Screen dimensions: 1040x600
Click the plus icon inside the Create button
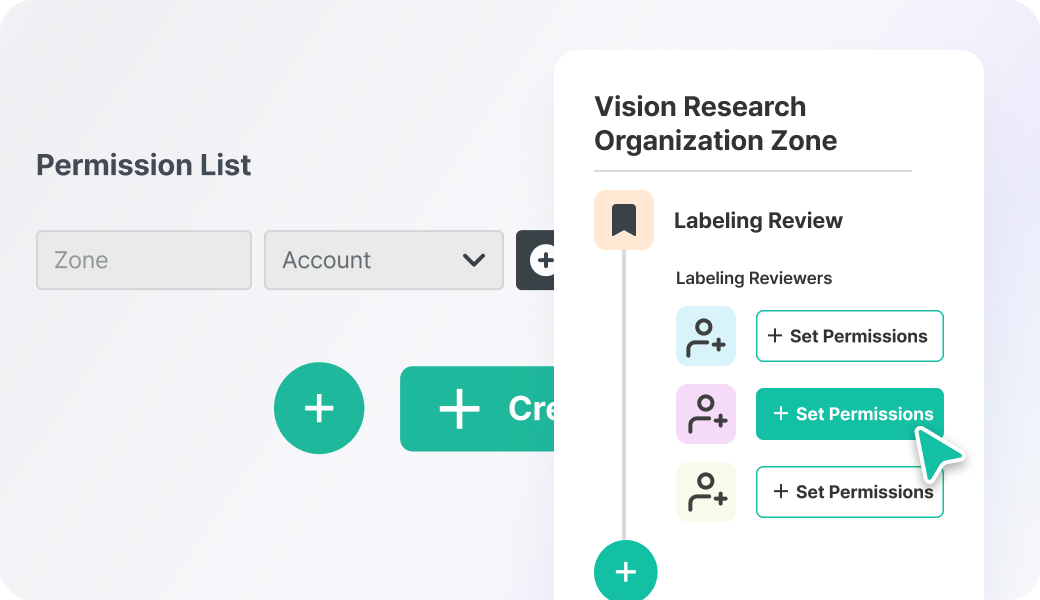coord(460,409)
